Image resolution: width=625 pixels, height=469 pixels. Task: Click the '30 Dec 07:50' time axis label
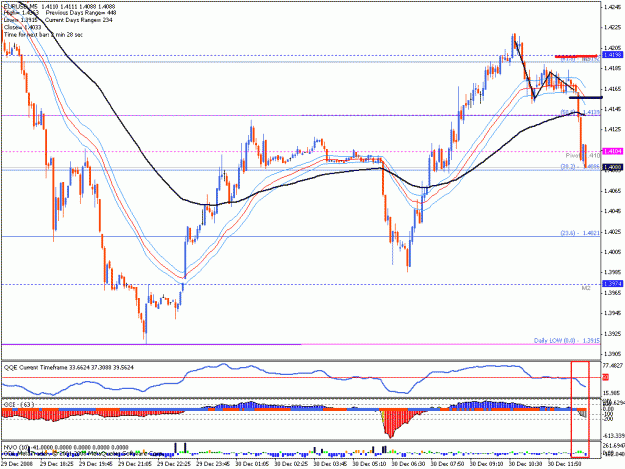tap(447, 464)
